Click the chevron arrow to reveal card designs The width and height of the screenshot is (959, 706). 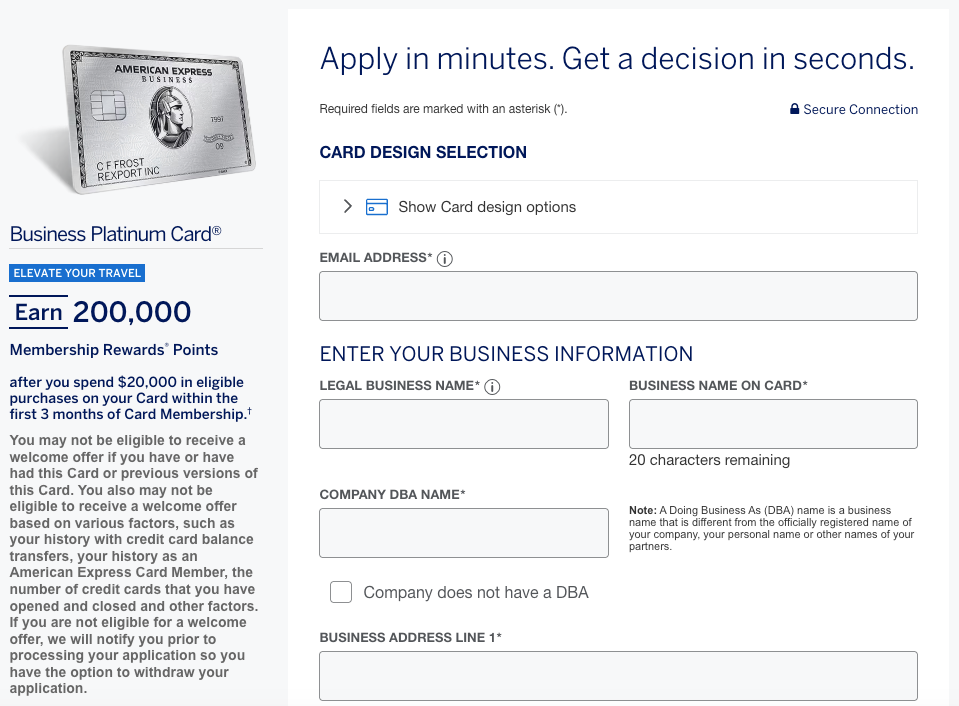[x=347, y=206]
